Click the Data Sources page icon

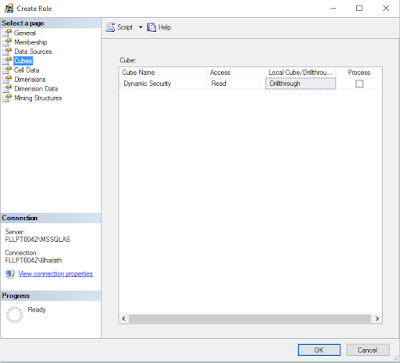pos(7,51)
